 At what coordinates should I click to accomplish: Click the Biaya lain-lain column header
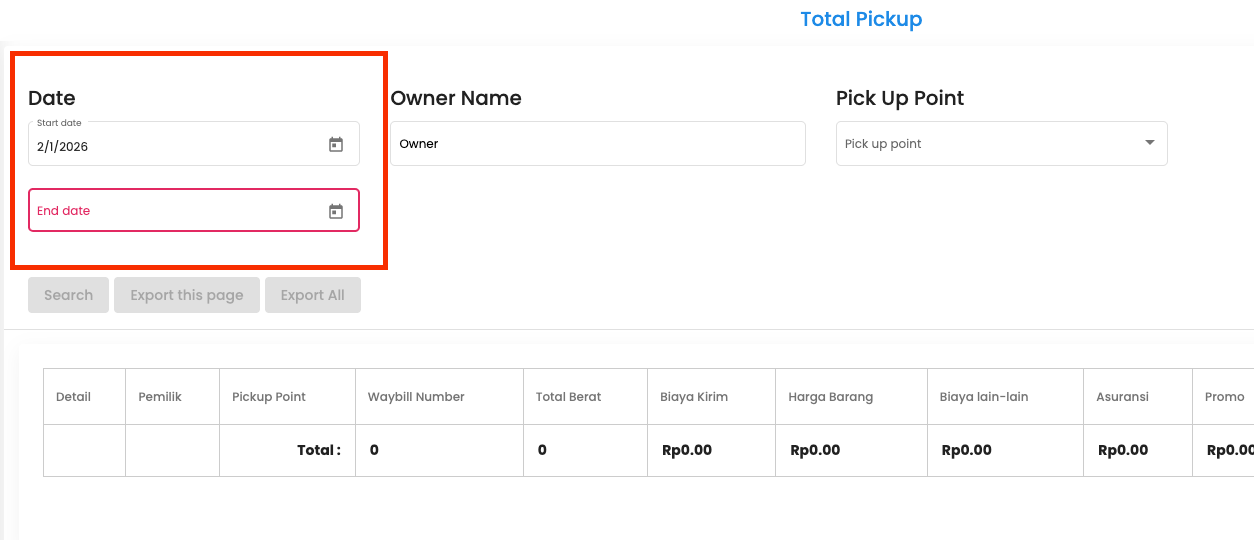[x=984, y=397]
